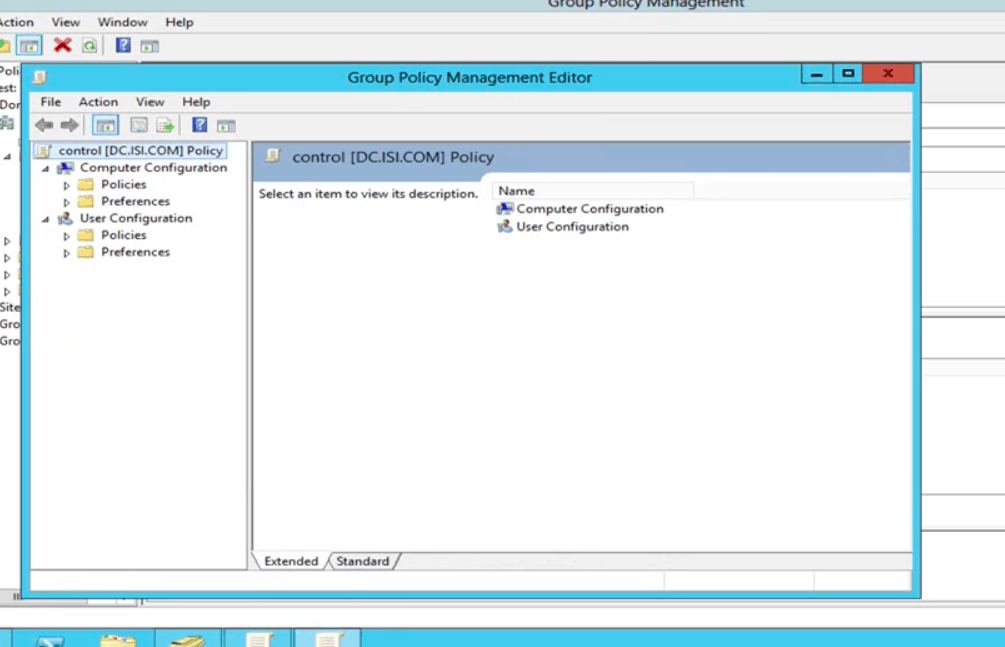Select Computer Configuration in Name list
The width and height of the screenshot is (1005, 647).
590,208
